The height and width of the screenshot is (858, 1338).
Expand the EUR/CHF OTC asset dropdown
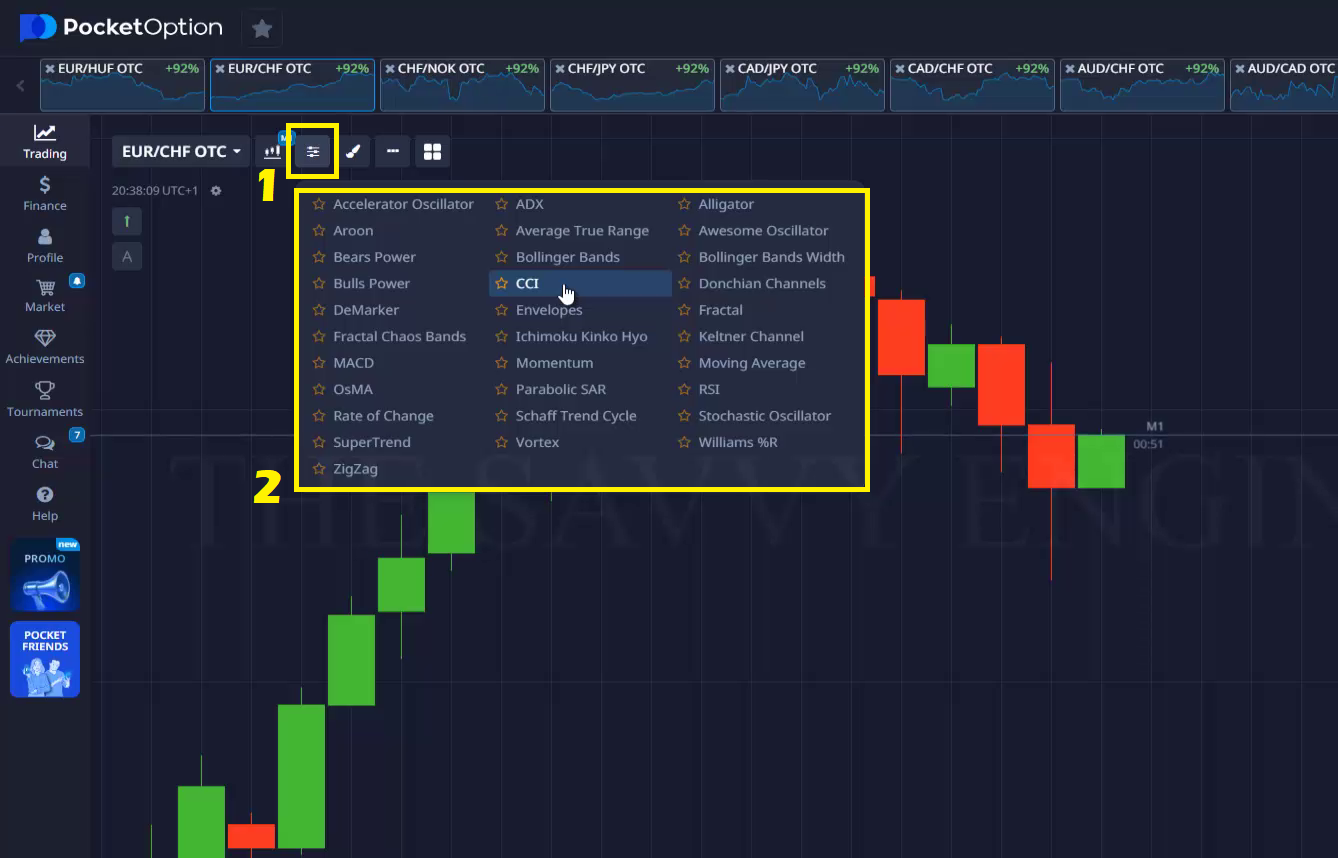tap(181, 152)
